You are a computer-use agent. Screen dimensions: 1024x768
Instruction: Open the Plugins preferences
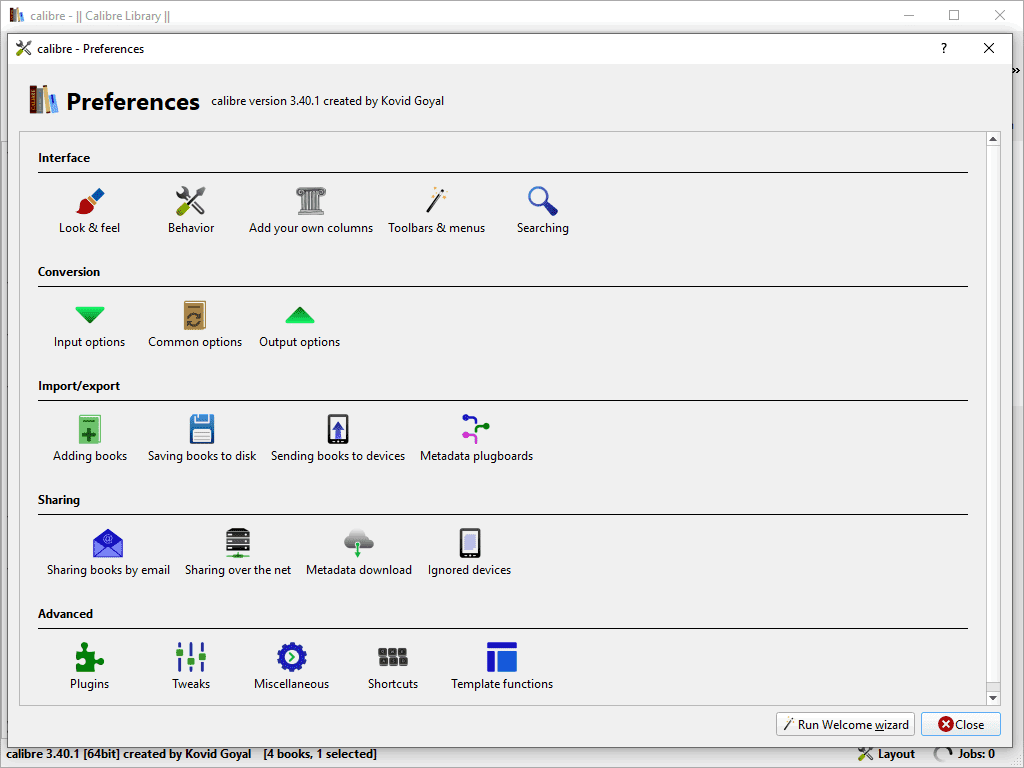pos(89,667)
